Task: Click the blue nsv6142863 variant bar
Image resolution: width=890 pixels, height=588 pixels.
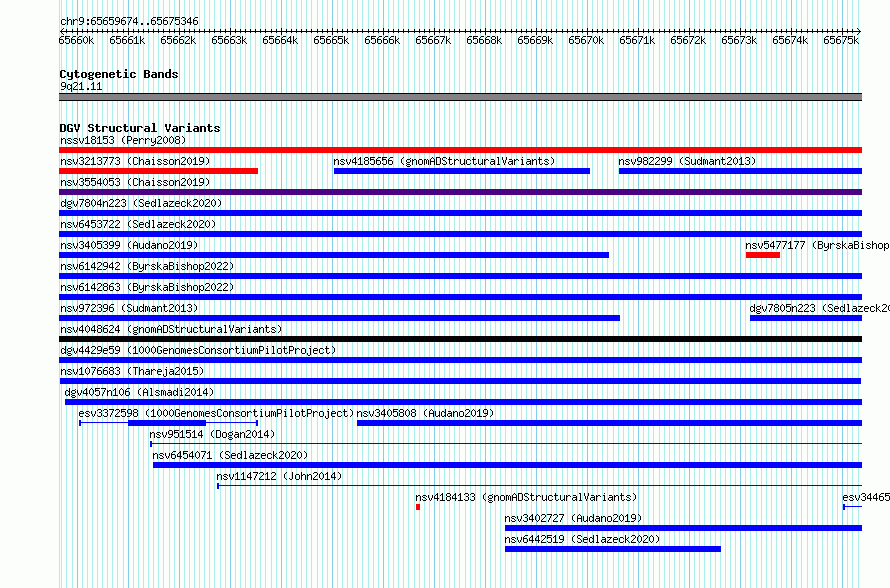Action: [x=460, y=297]
